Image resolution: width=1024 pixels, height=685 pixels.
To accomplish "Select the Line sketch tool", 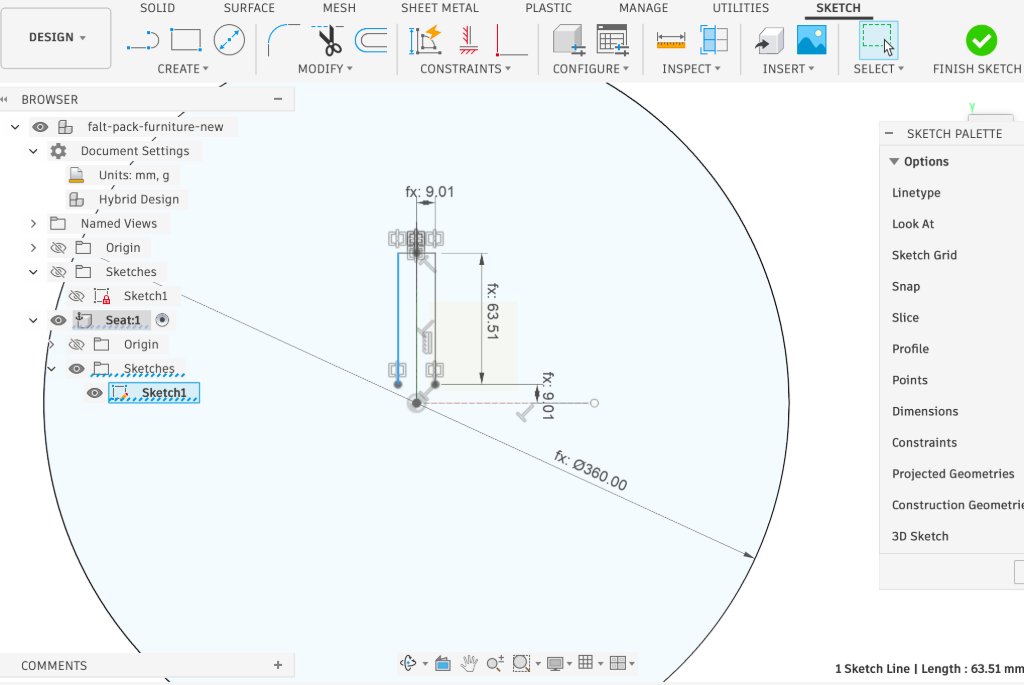I will pos(143,40).
